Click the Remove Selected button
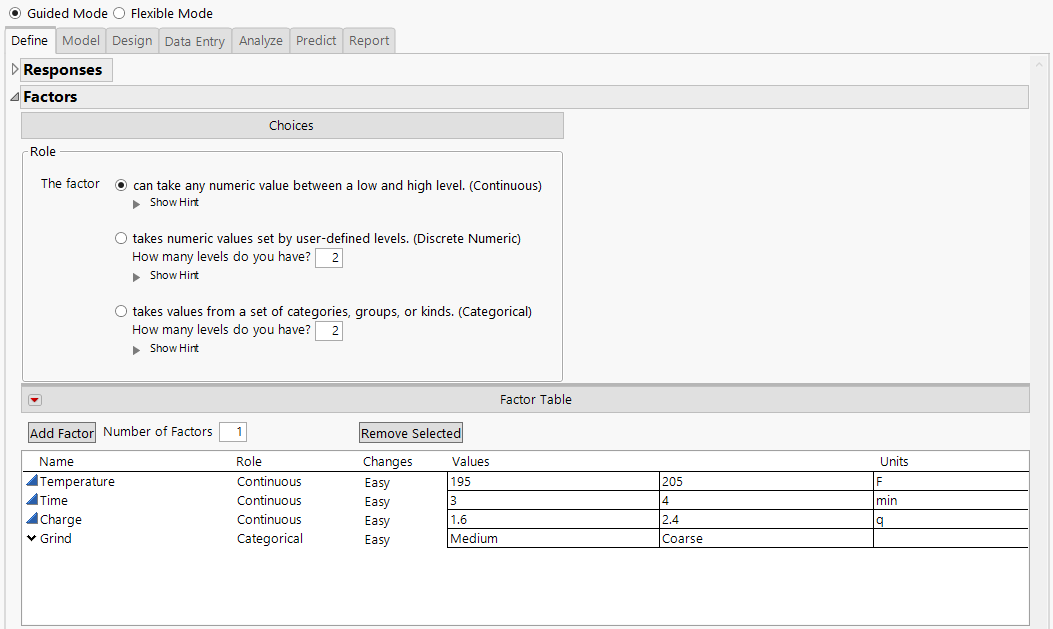This screenshot has width=1053, height=629. 410,432
